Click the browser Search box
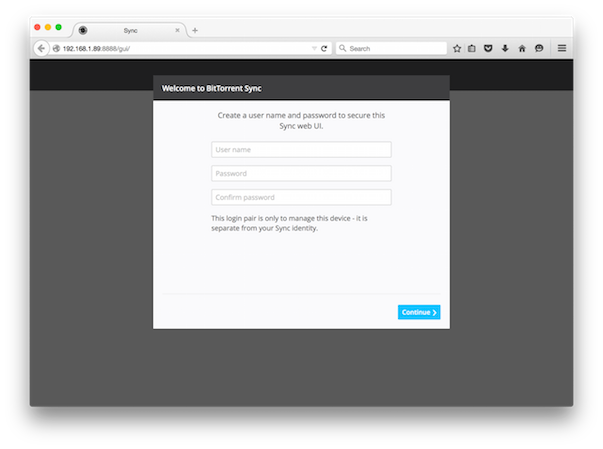This screenshot has width=603, height=449. [x=391, y=48]
